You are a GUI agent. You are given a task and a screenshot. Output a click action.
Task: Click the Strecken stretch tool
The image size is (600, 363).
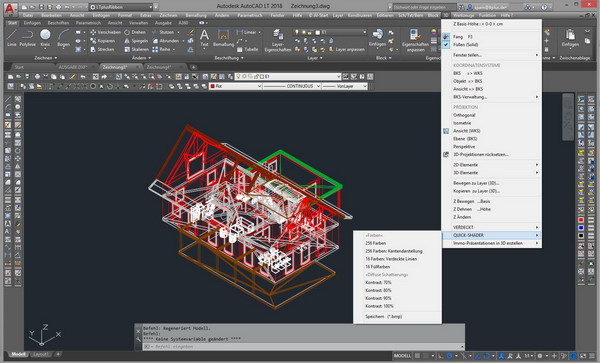point(102,49)
